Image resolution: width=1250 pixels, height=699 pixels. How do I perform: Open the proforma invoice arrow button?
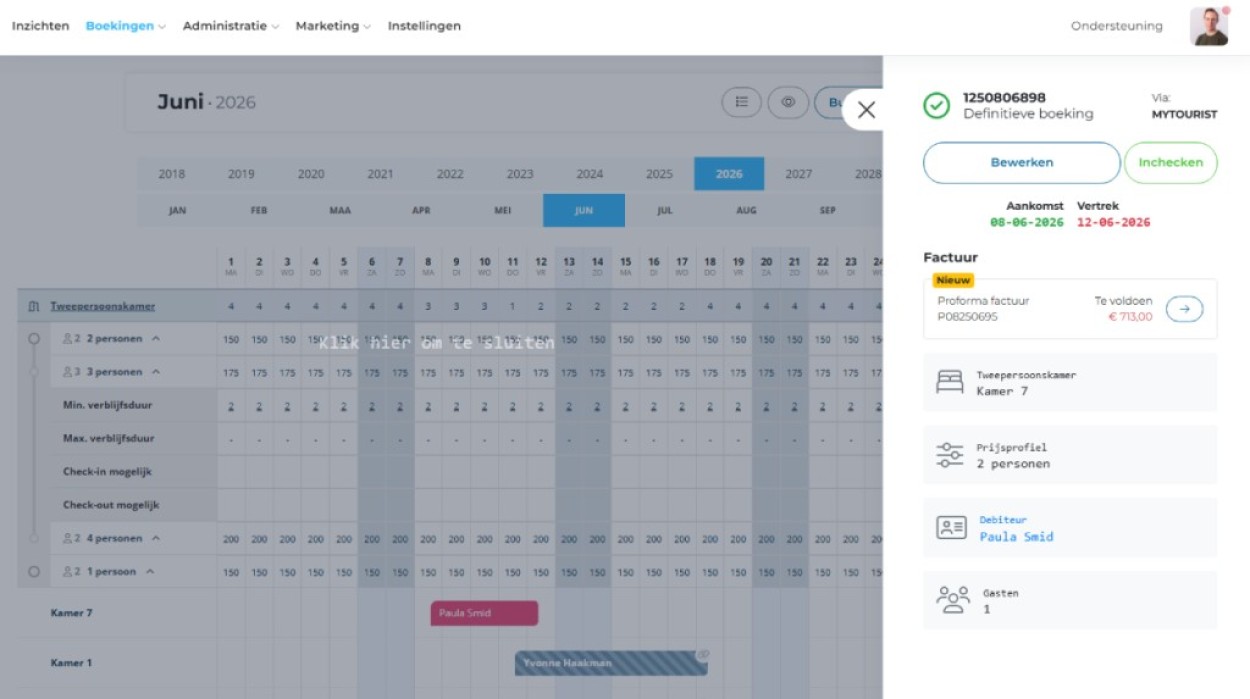coord(1184,309)
